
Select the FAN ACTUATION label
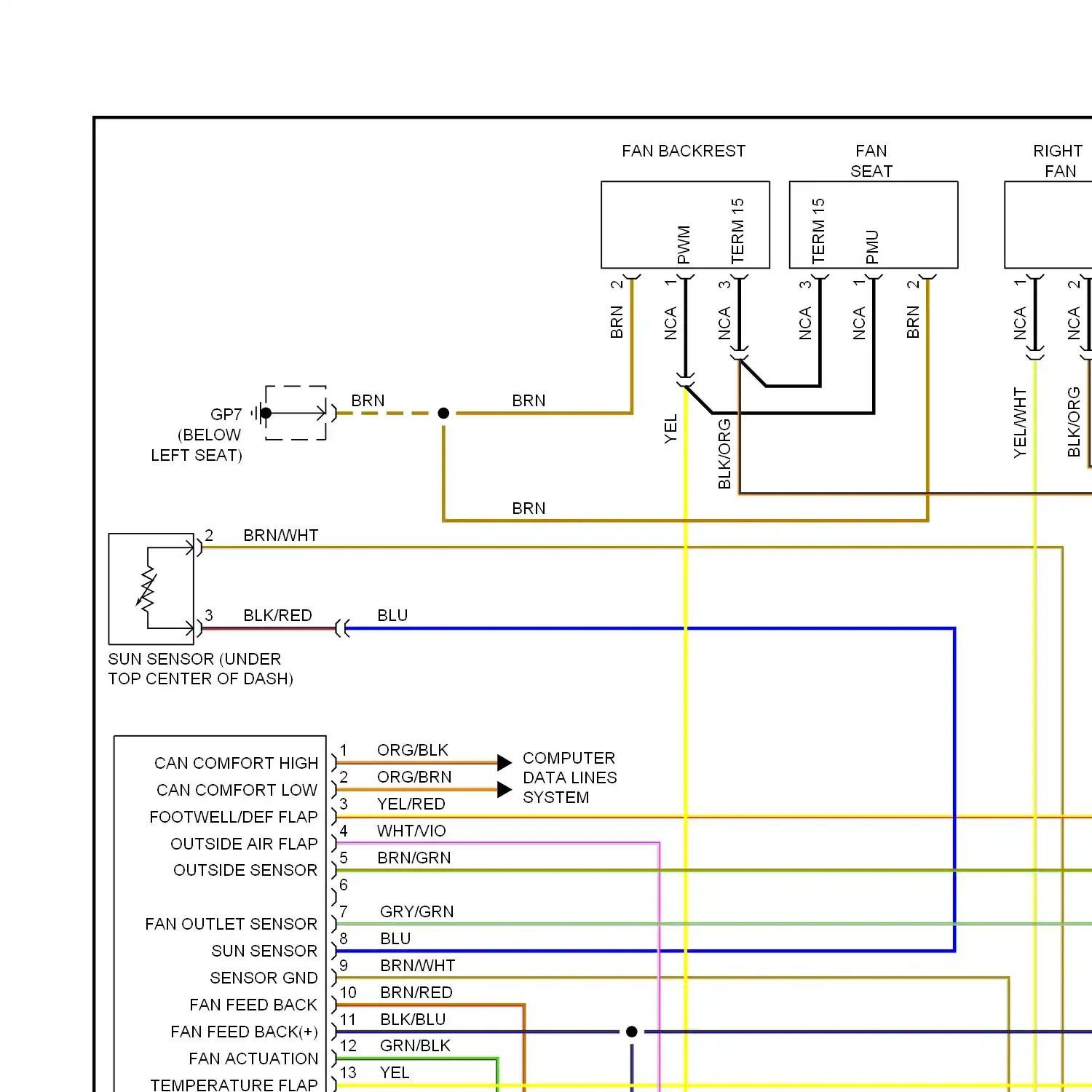254,1059
